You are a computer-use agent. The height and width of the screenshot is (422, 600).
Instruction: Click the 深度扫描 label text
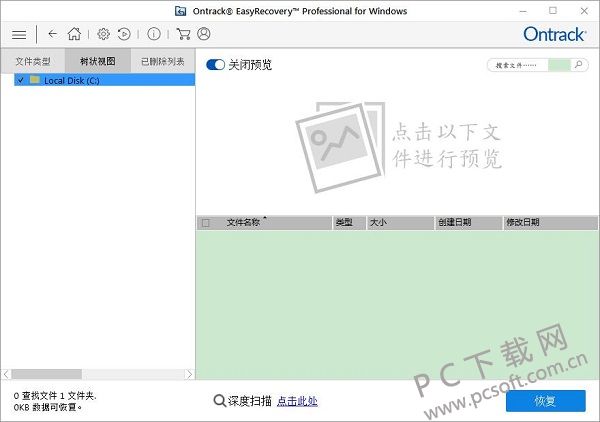click(249, 401)
